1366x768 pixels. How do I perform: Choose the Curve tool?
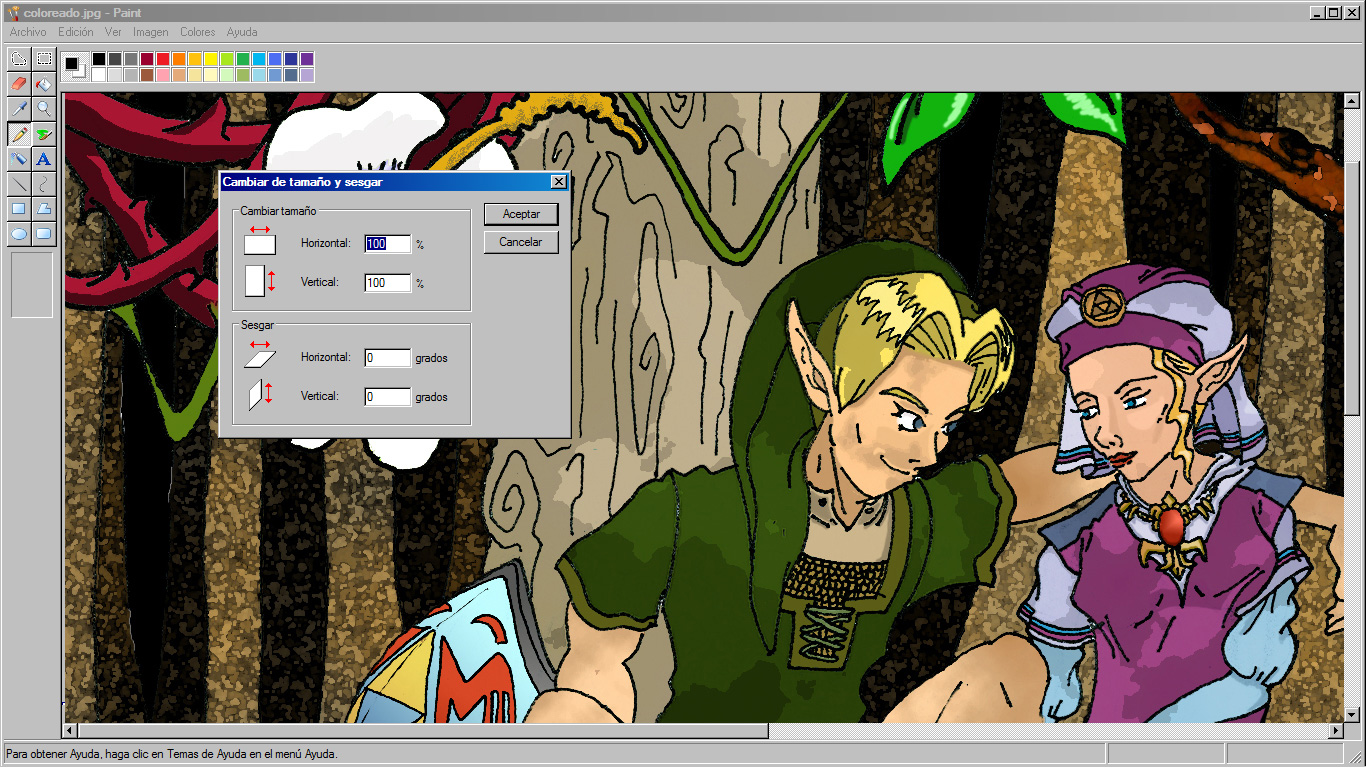[44, 184]
